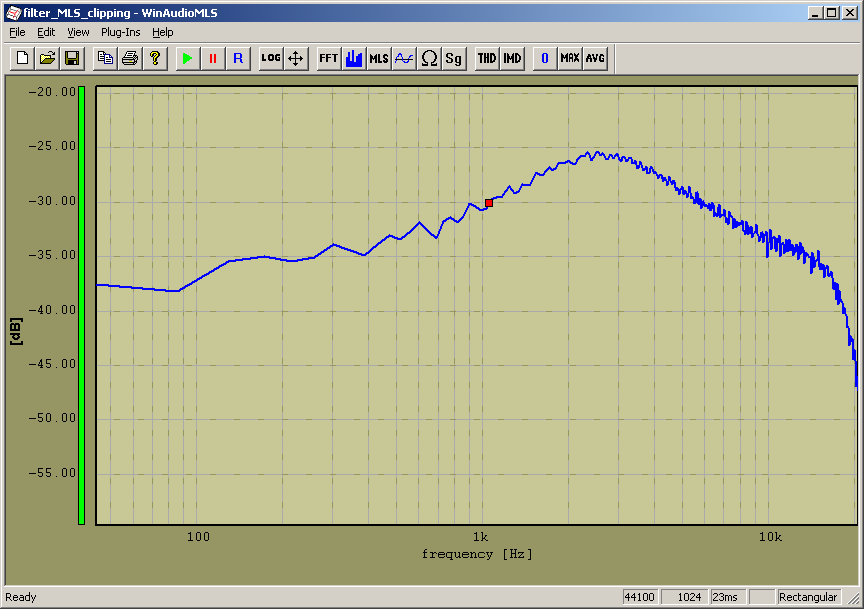Toggle the spectrum bar graph view
This screenshot has width=864, height=609.
(353, 58)
